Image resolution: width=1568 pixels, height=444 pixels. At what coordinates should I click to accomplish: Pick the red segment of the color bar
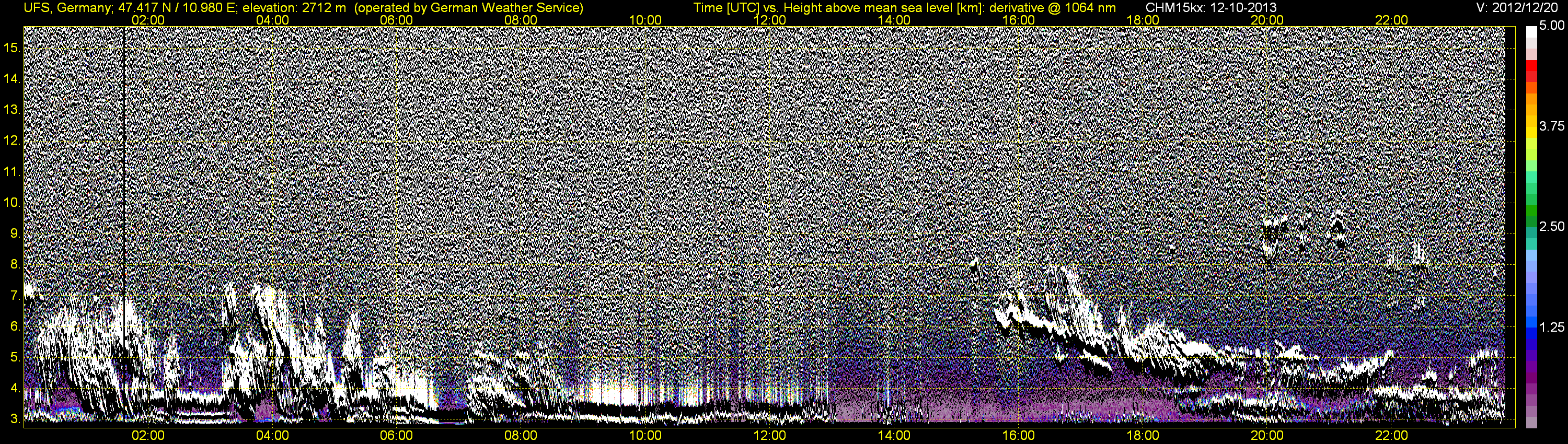(1531, 66)
